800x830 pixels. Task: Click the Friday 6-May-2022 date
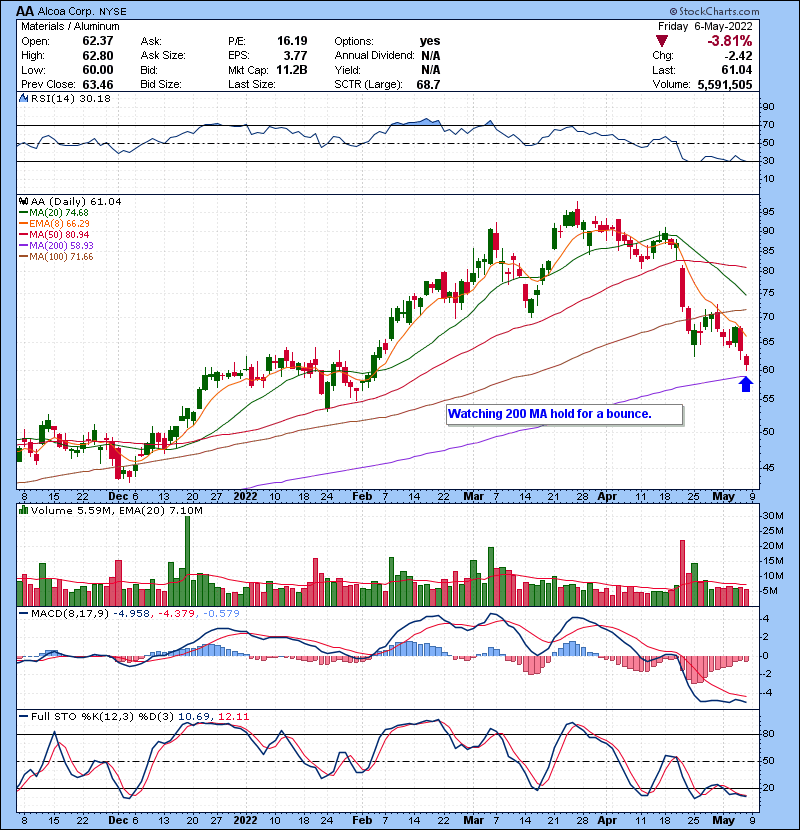[705, 26]
